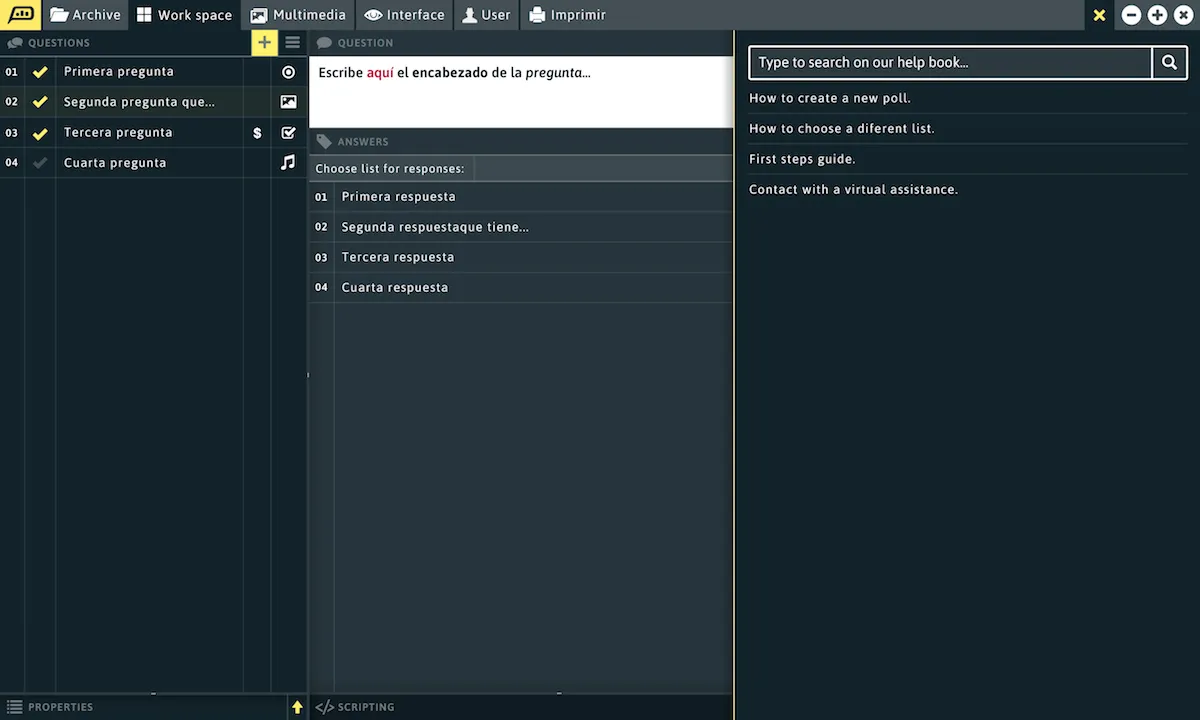This screenshot has height=720, width=1200.
Task: Toggle the checkmark for Tercera pregunta
Action: [x=40, y=133]
